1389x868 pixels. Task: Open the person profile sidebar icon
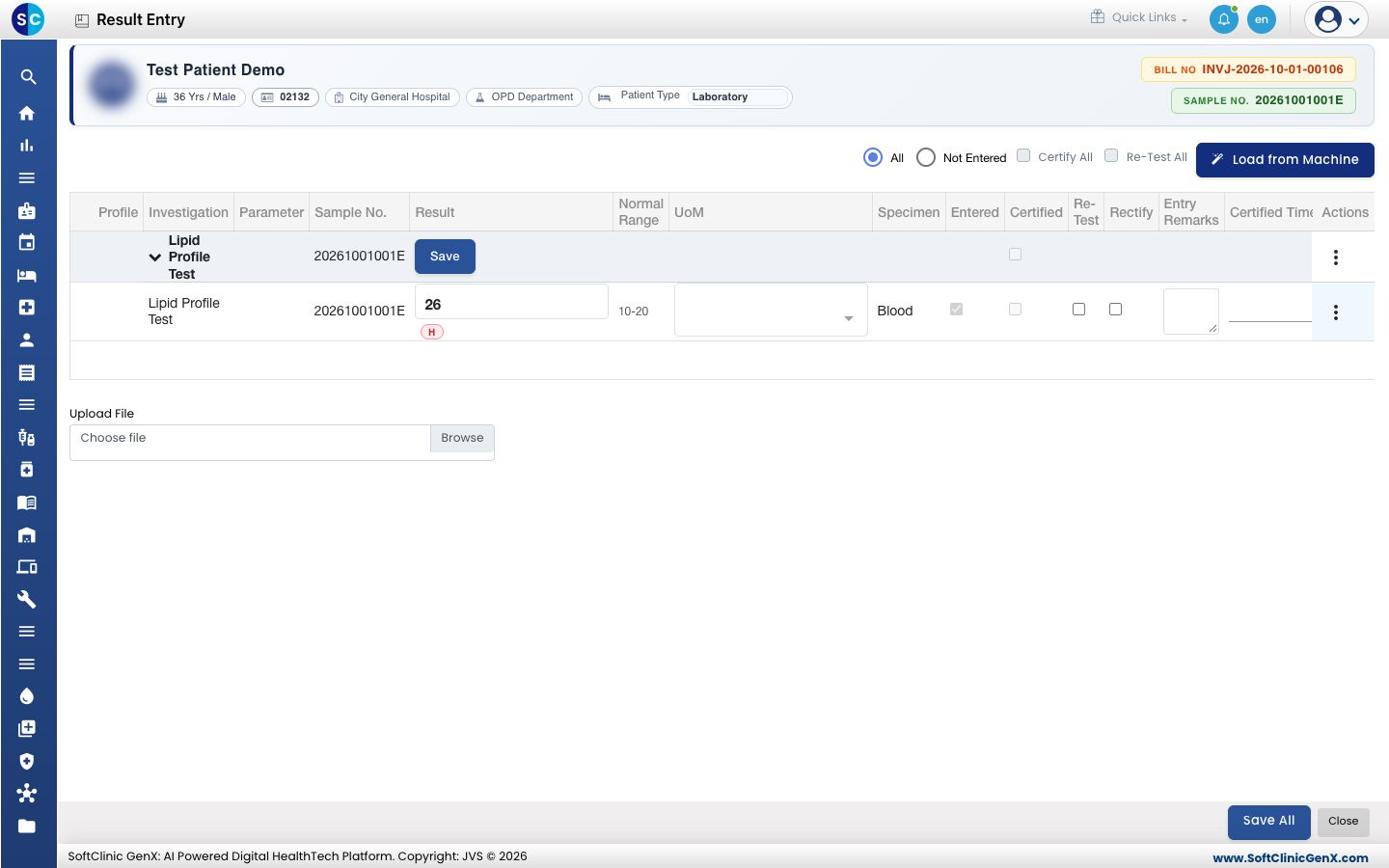27,339
